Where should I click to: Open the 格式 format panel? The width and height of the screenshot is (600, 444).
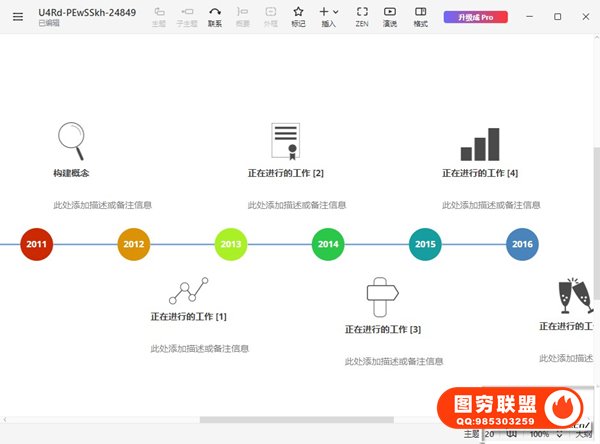pos(420,16)
